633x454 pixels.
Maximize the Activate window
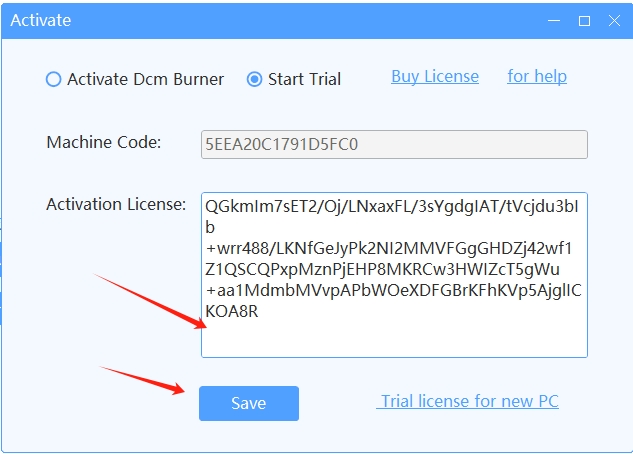point(585,20)
